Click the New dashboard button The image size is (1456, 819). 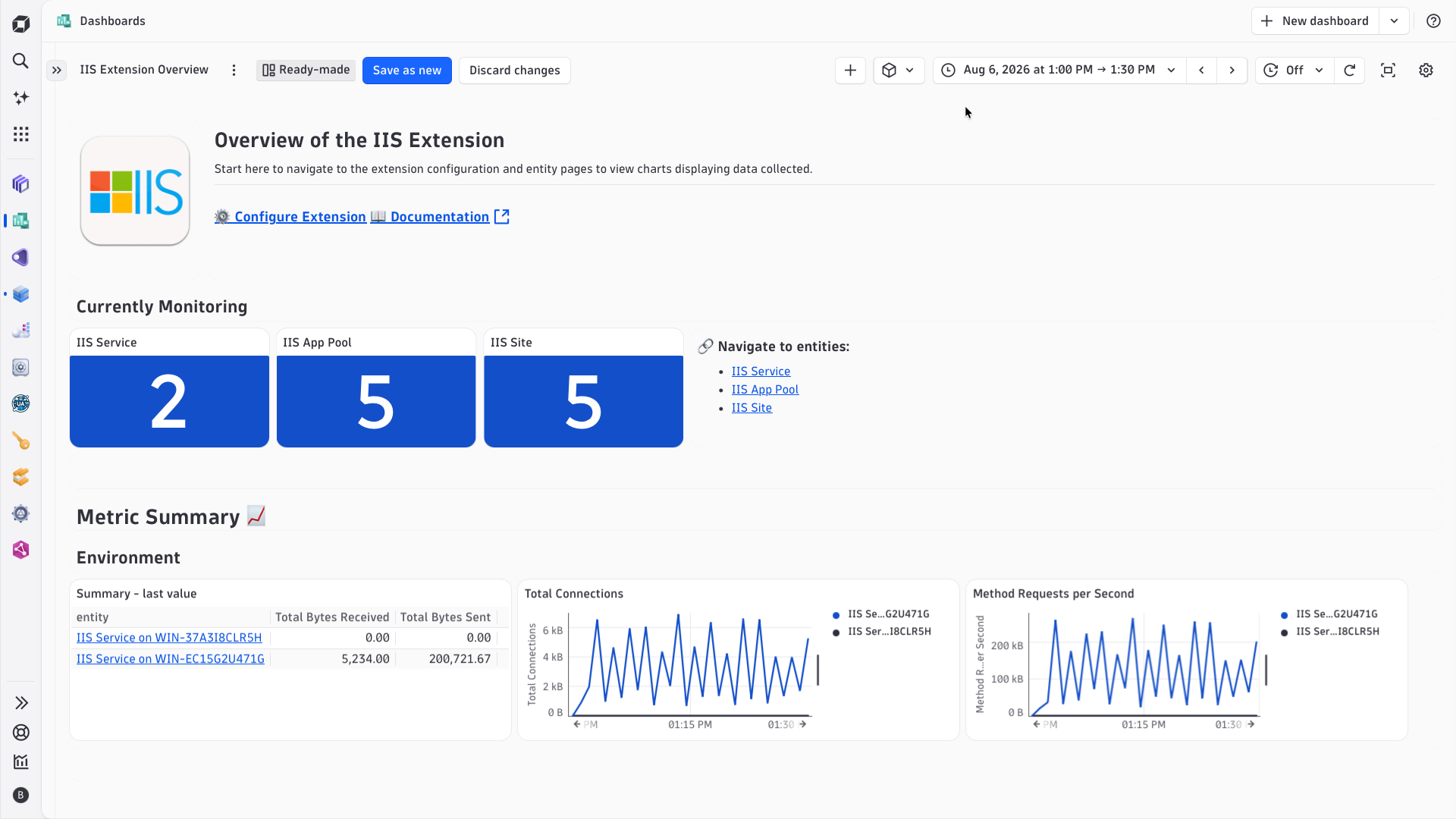(1315, 21)
